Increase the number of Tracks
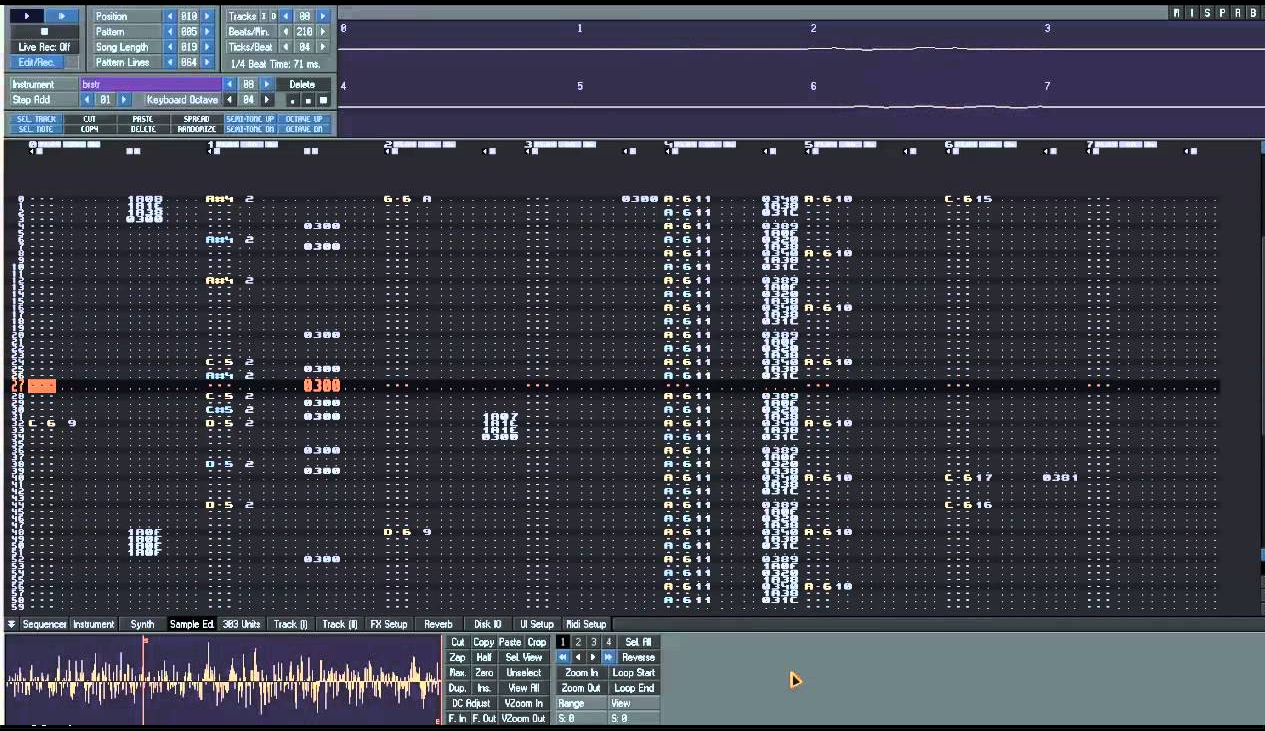Image resolution: width=1265 pixels, height=731 pixels. tap(323, 16)
